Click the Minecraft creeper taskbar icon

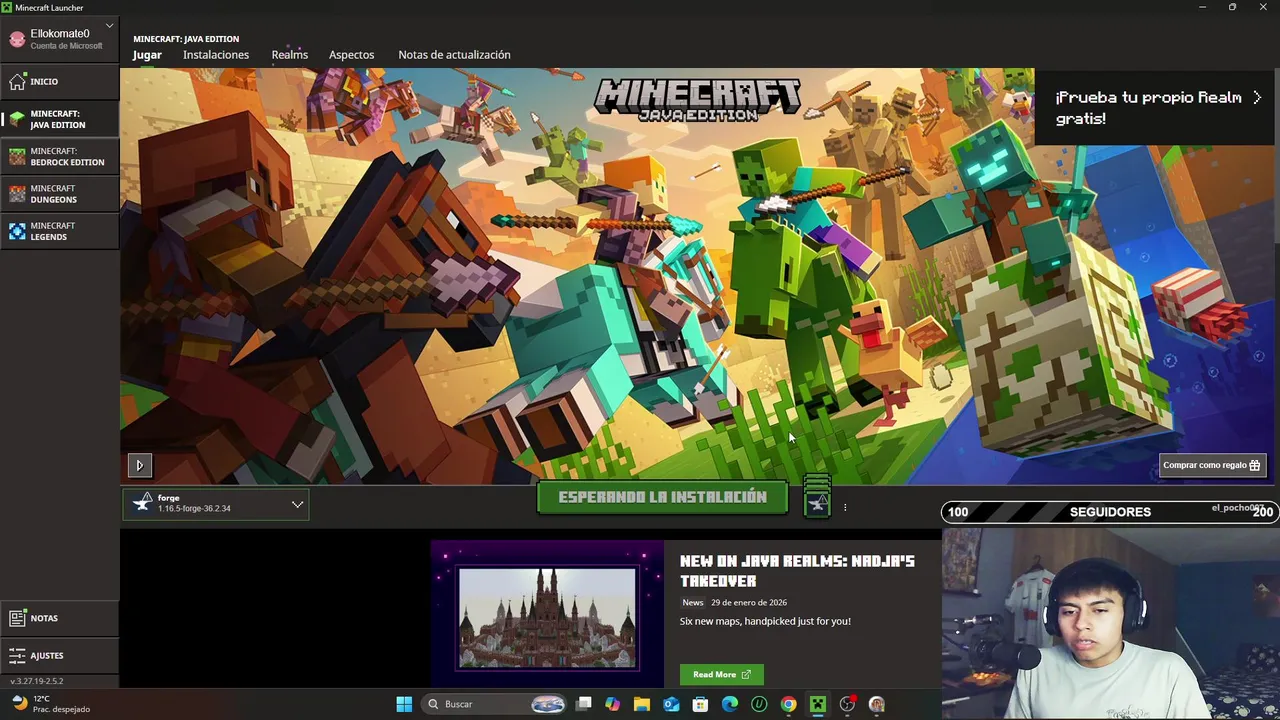click(818, 704)
